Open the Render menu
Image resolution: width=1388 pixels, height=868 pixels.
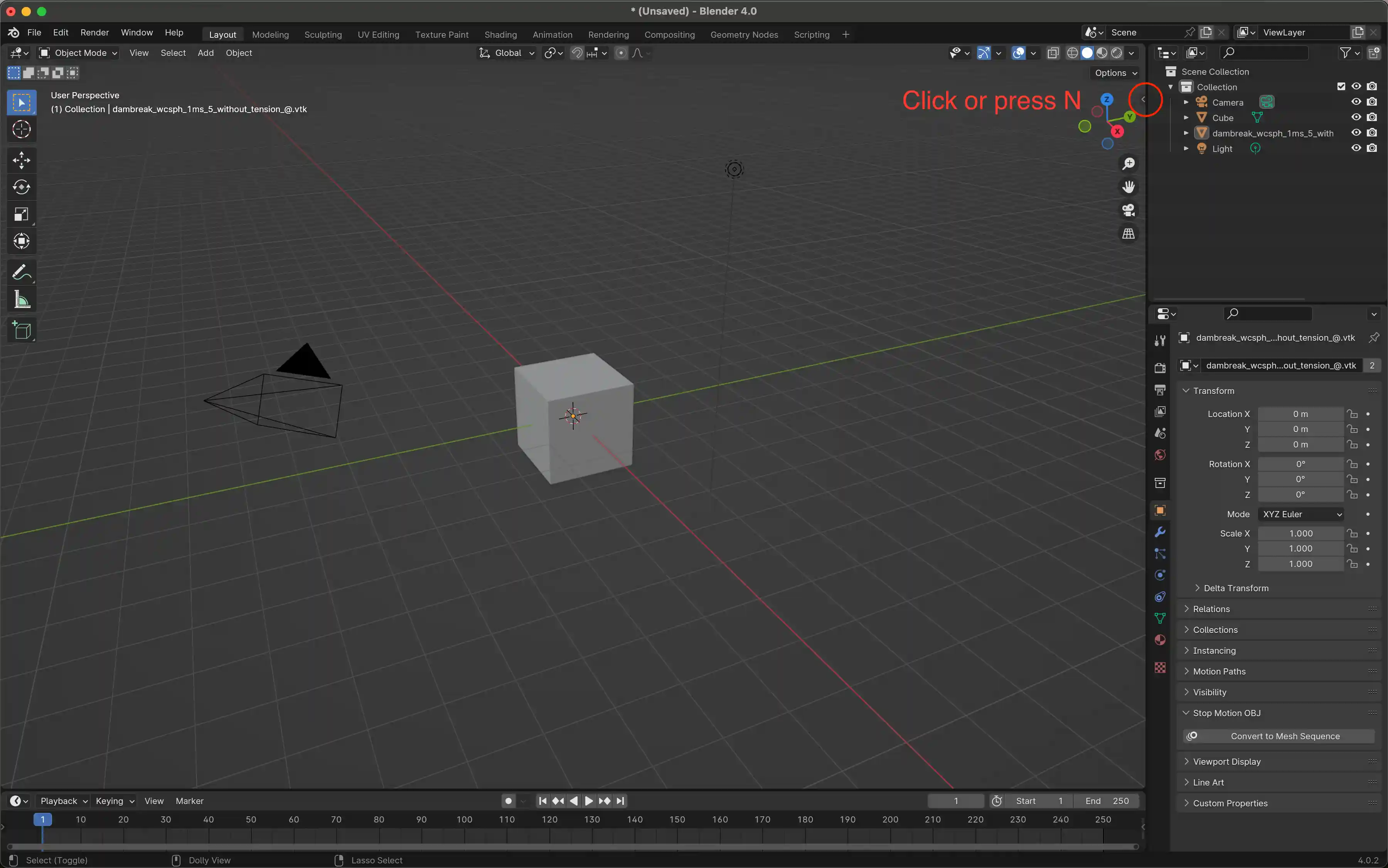coord(94,33)
